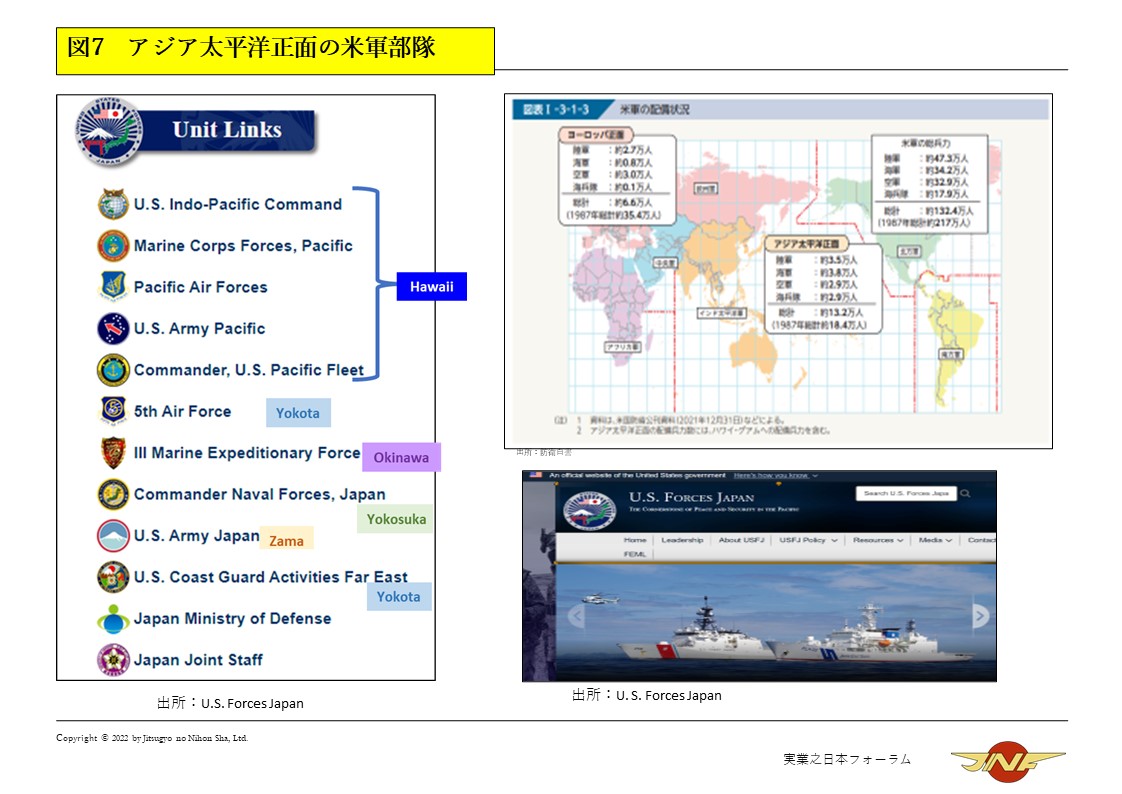Click the 図7 yellow title box
The height and width of the screenshot is (794, 1122).
[275, 51]
